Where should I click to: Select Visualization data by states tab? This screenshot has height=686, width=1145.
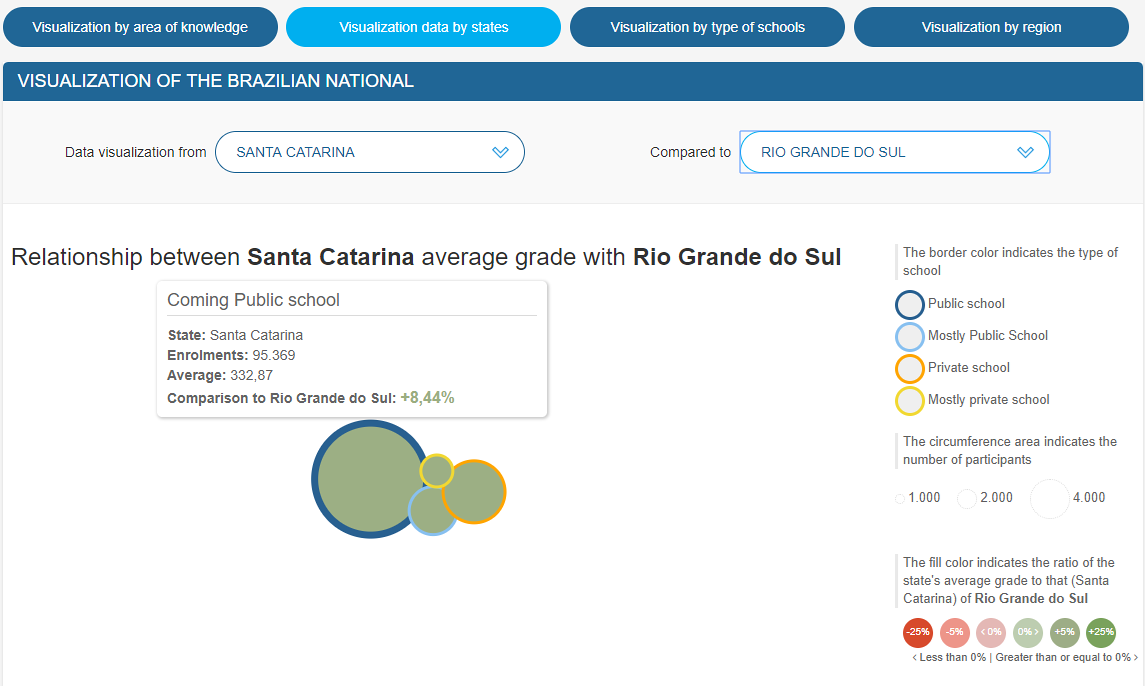[x=423, y=27]
